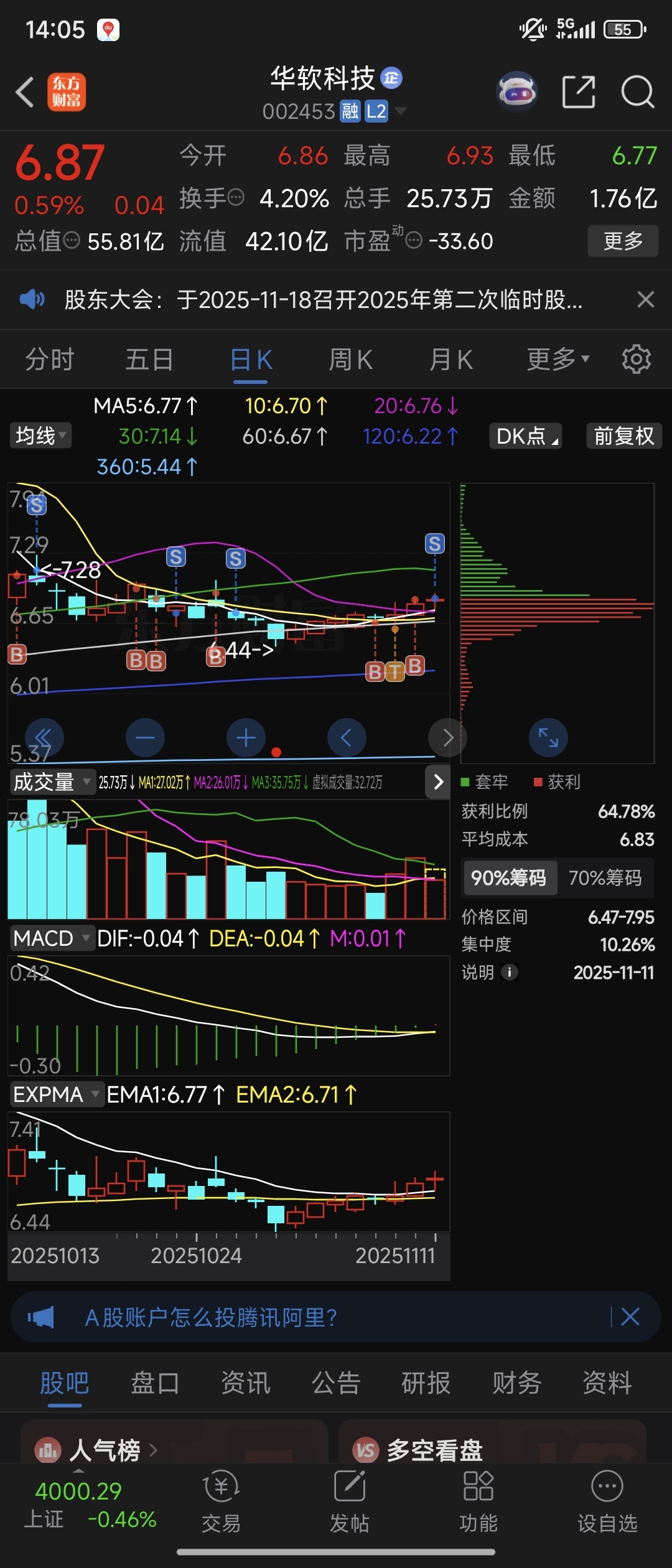Open the 成交量 indicator dropdown
The height and width of the screenshot is (1568, 672).
click(x=52, y=782)
